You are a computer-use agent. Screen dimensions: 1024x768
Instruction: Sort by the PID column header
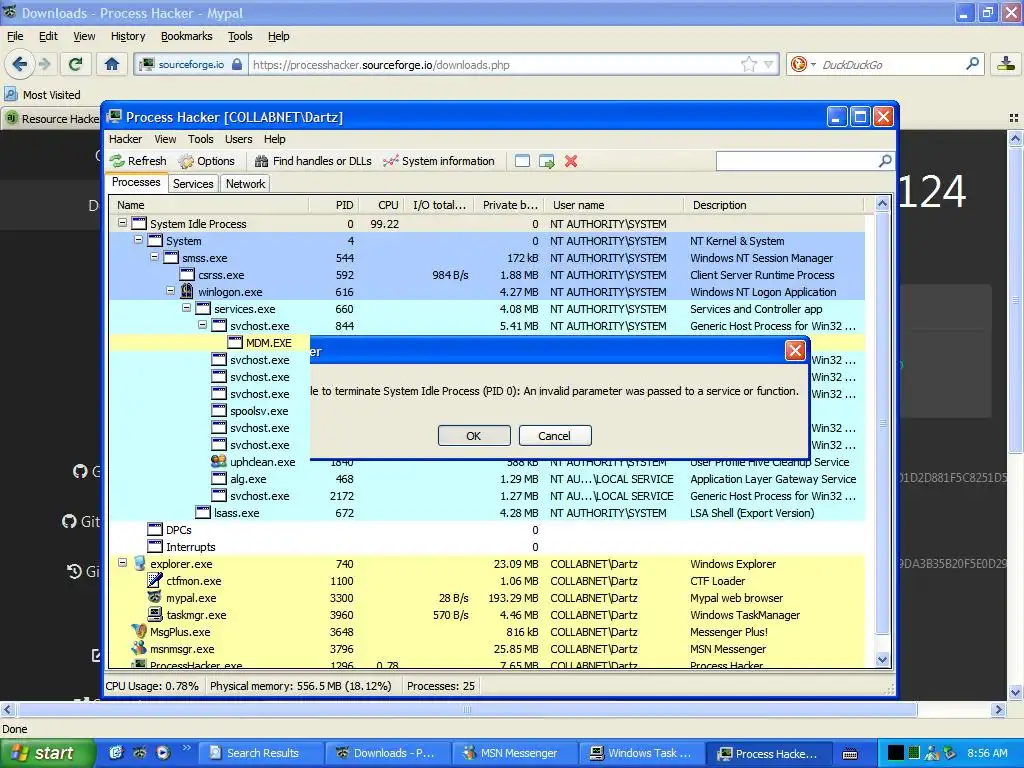point(334,205)
